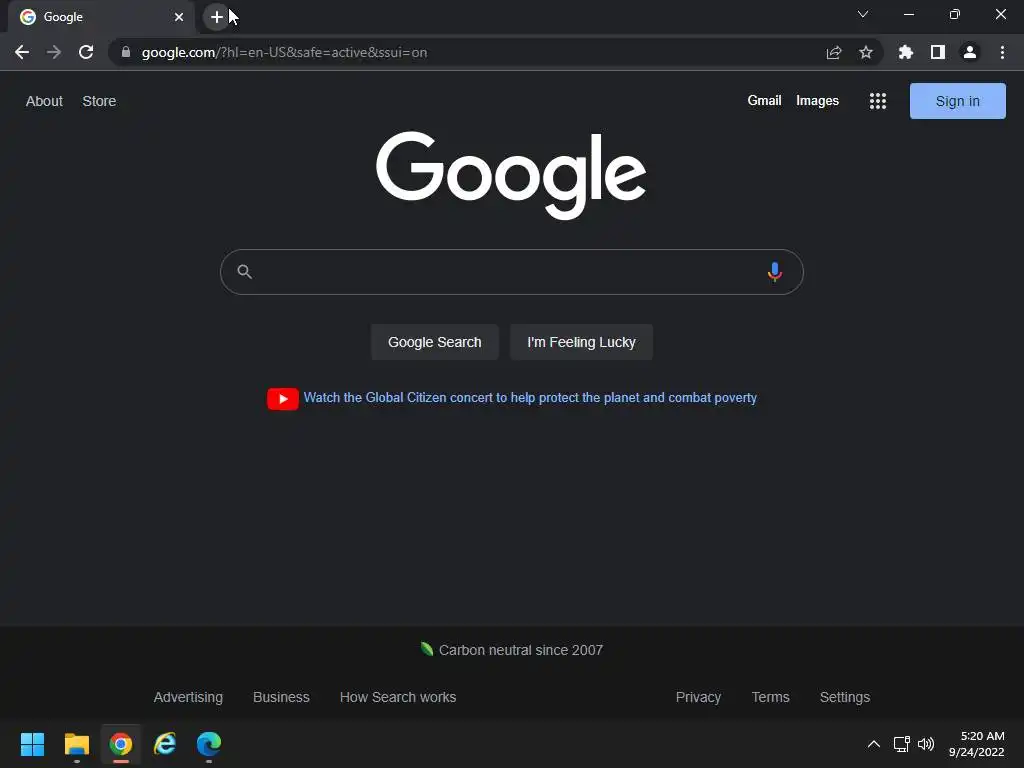Open the Windows Start menu
This screenshot has width=1024, height=768.
coord(32,744)
